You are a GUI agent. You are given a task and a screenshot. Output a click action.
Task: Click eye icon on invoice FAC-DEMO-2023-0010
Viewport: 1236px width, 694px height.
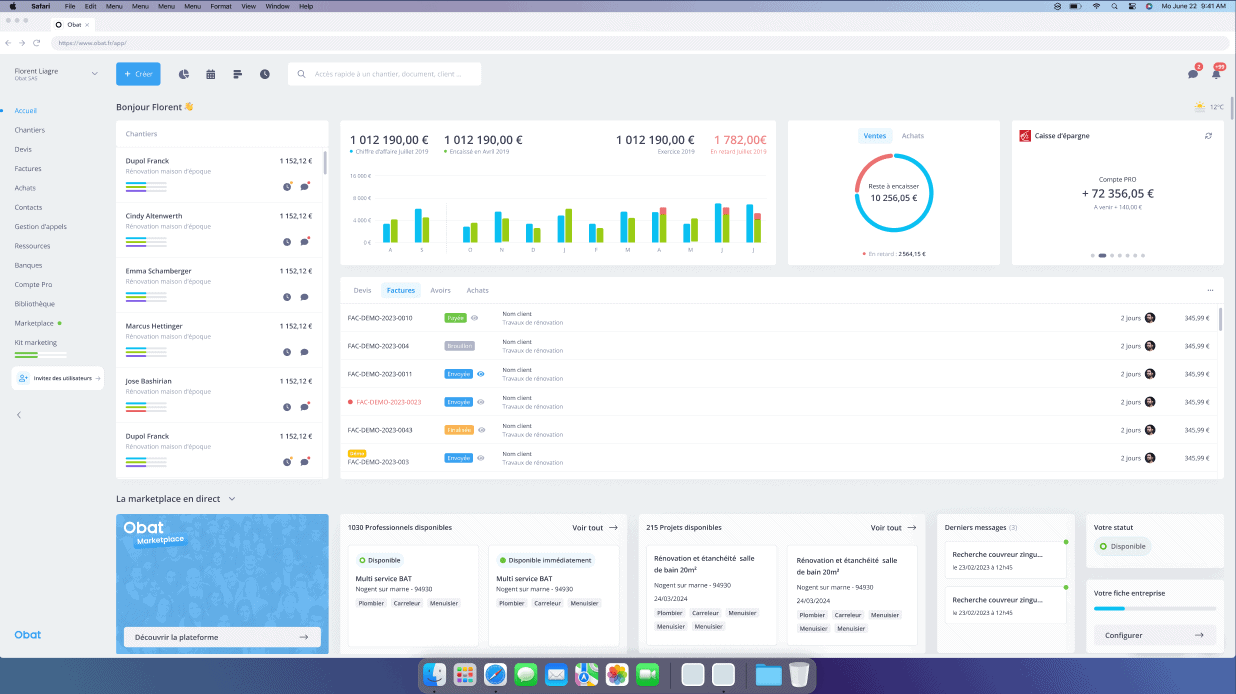pos(475,318)
